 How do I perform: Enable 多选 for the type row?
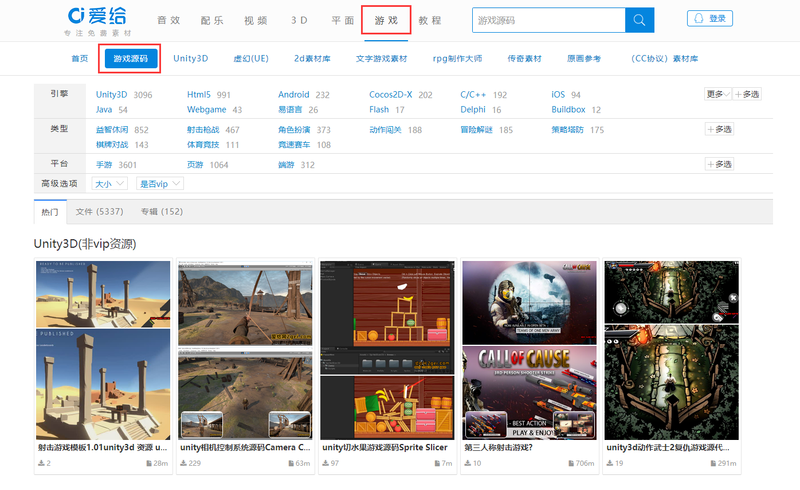pos(719,130)
